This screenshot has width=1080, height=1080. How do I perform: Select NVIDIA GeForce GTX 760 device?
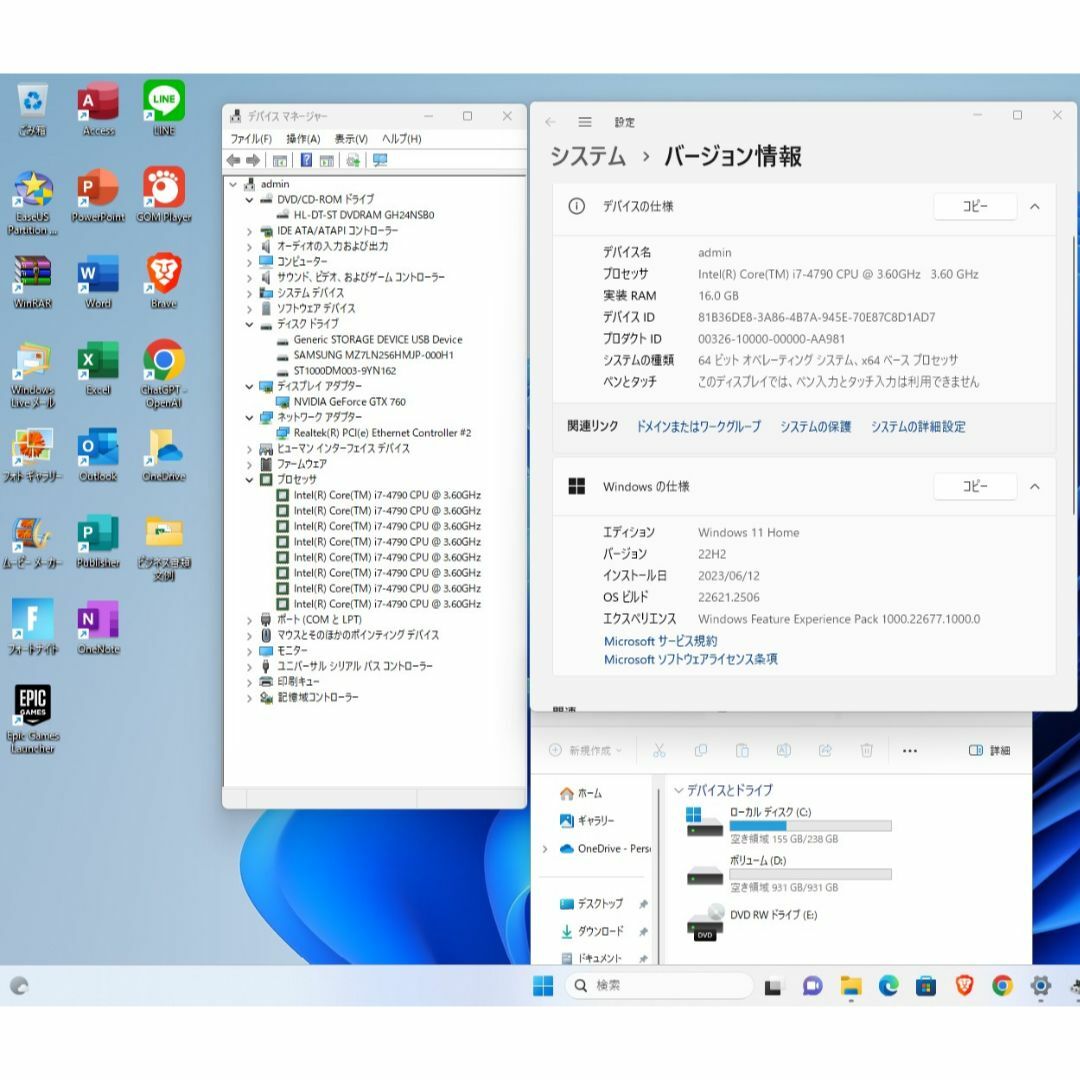tap(349, 402)
